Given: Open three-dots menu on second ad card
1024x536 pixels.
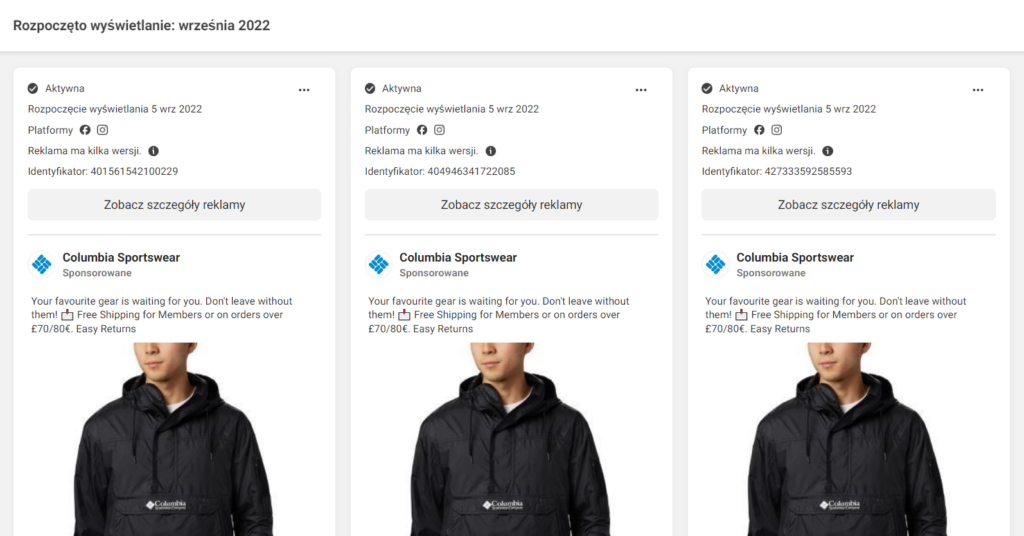Looking at the screenshot, I should tap(641, 90).
